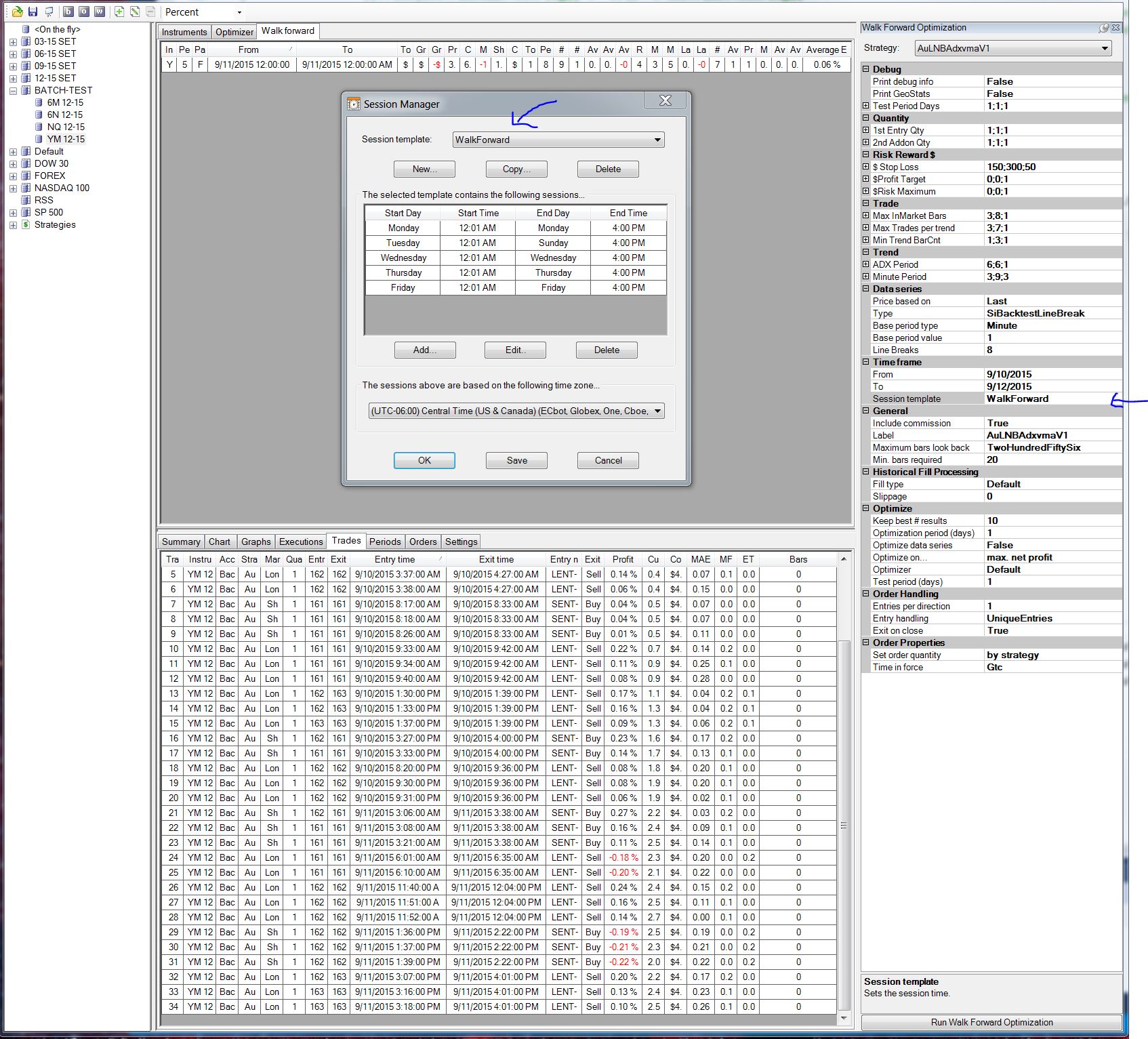Click the database icon beside '<On the fly>'
The image size is (1148, 1039).
26,29
